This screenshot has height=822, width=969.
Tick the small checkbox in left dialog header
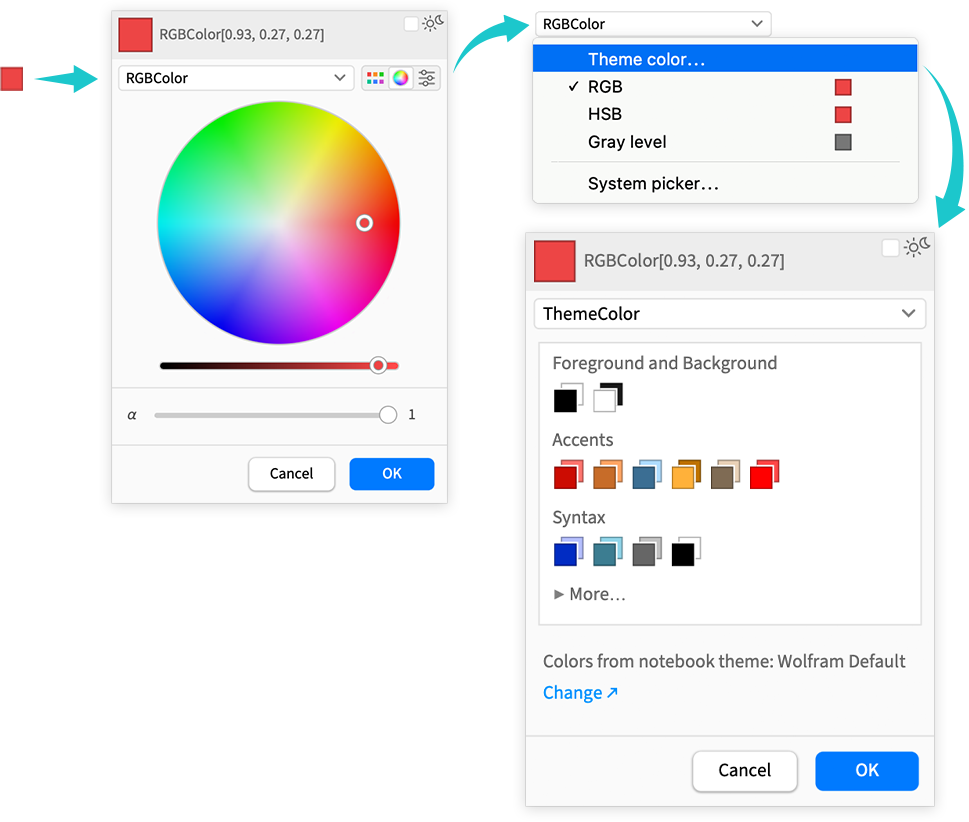[411, 23]
